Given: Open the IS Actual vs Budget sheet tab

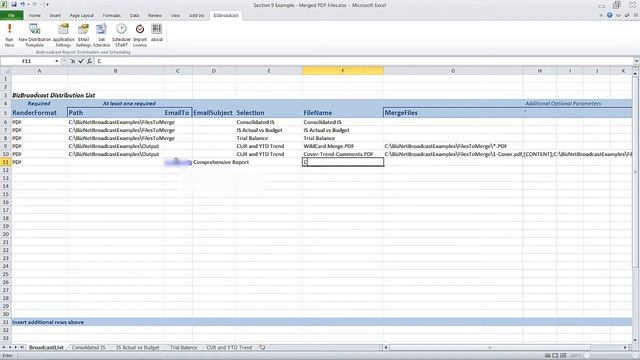Looking at the screenshot, I should click(138, 347).
